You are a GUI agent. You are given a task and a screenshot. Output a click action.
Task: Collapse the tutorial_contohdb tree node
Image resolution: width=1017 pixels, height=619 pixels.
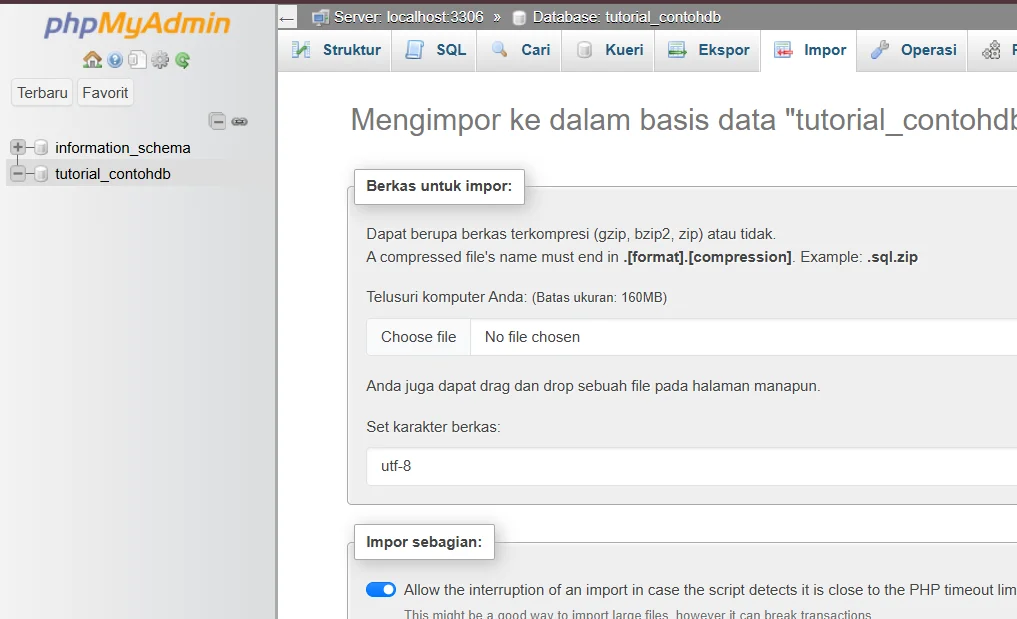point(18,173)
